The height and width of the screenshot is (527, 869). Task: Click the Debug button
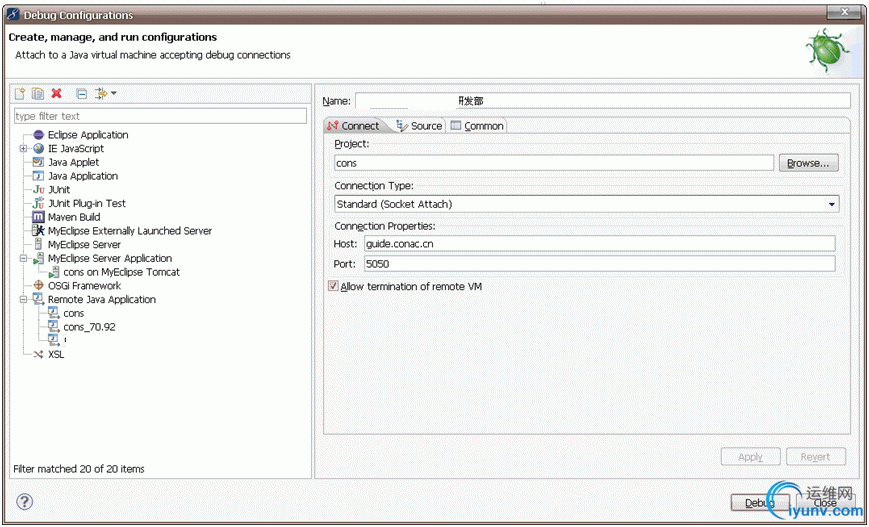tap(759, 503)
